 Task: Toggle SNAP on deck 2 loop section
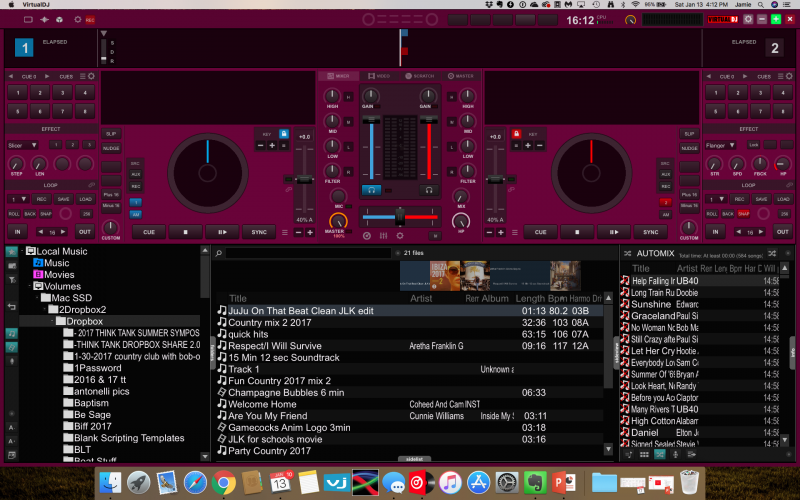click(743, 214)
